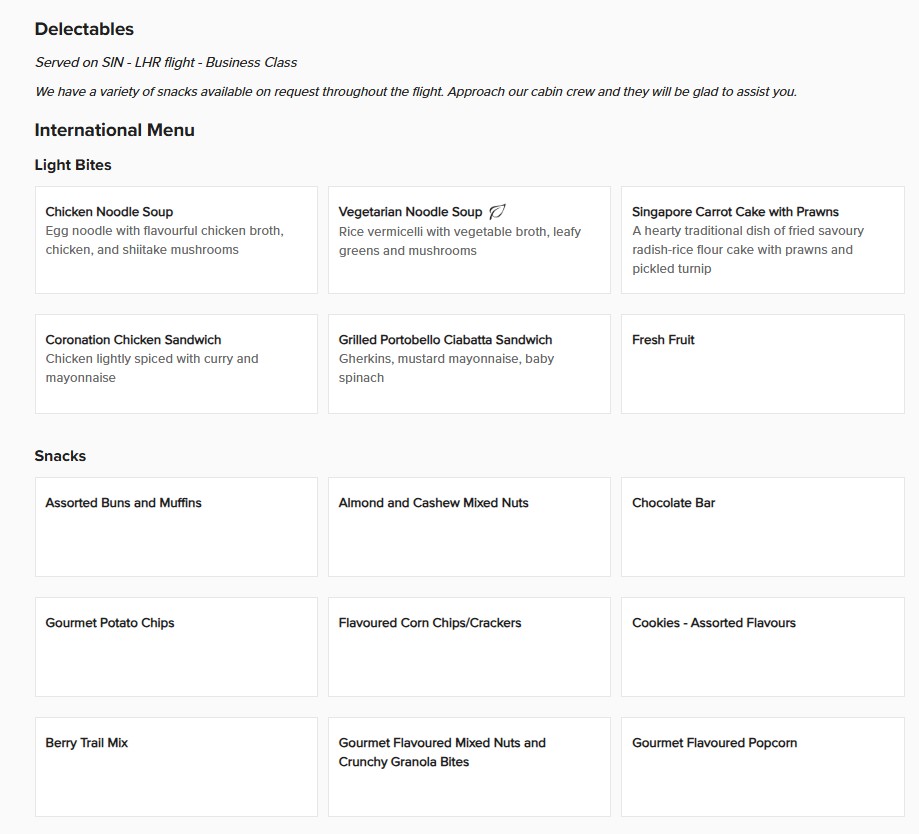Click the Fresh Fruit card
Viewport: 919px width, 834px height.
(x=762, y=364)
